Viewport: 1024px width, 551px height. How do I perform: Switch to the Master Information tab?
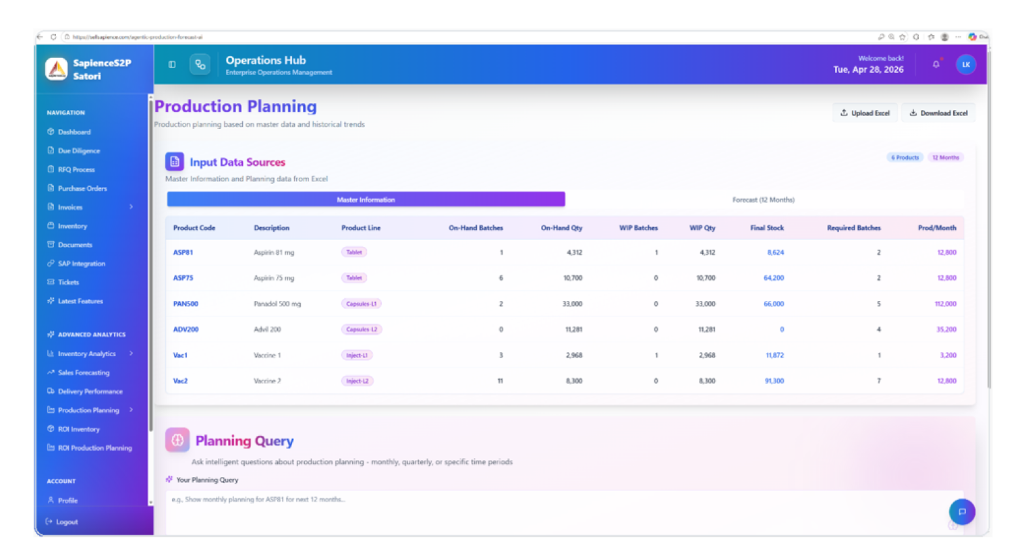(x=366, y=200)
